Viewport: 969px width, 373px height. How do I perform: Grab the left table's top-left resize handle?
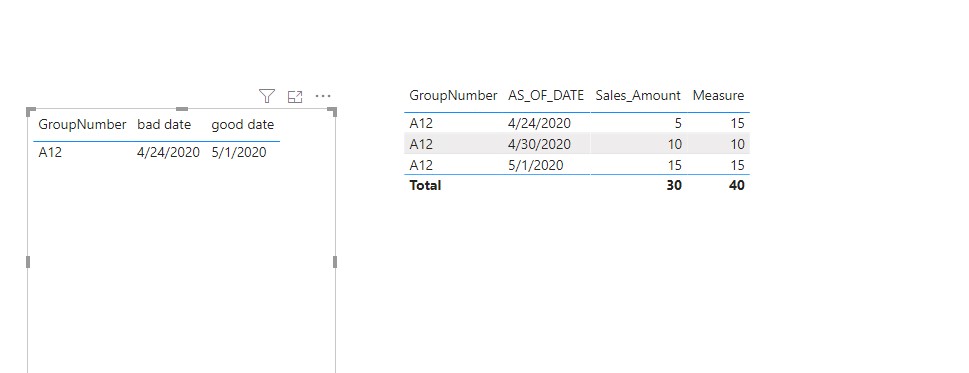pos(31,111)
